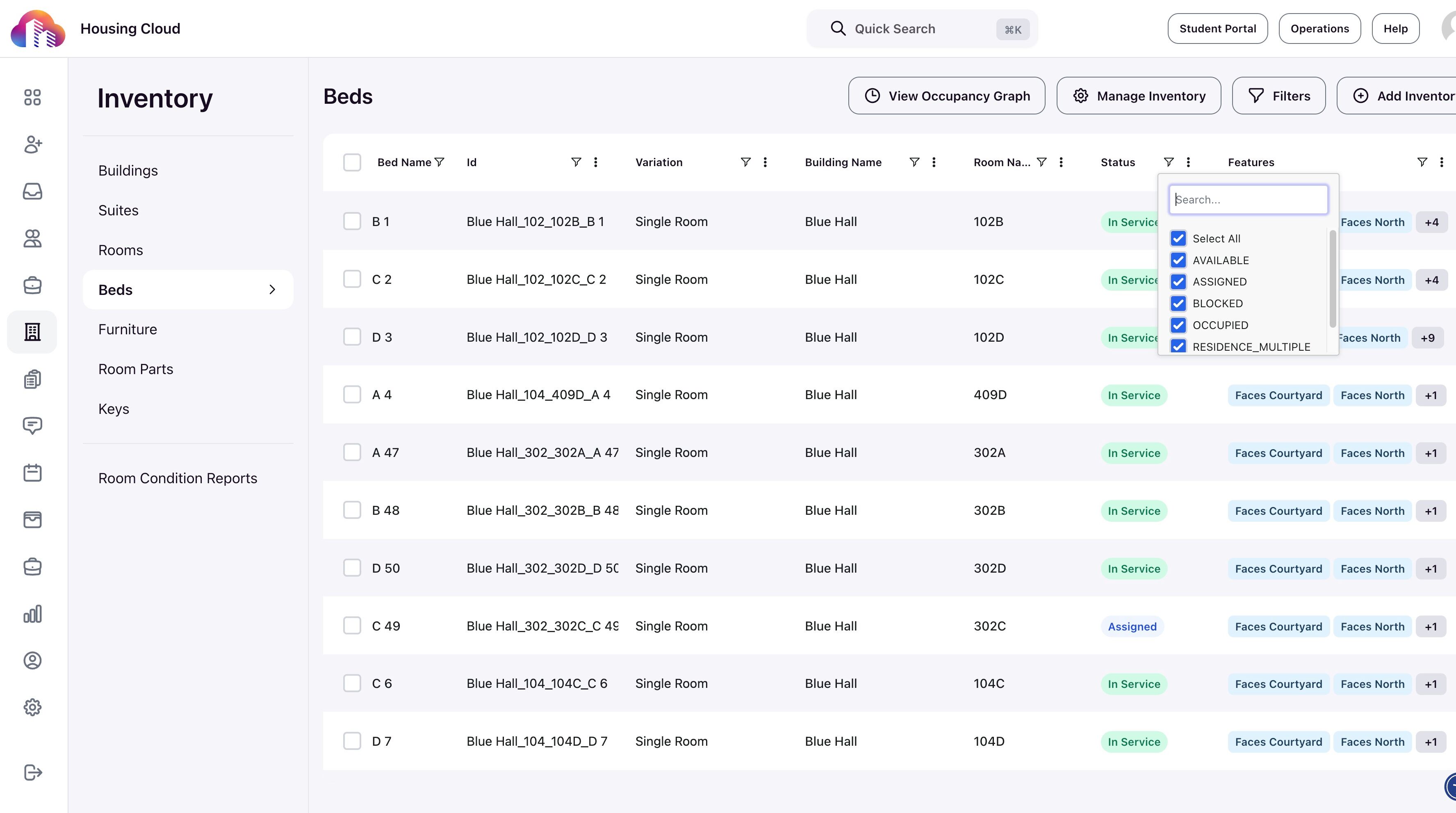This screenshot has width=1456, height=813.
Task: Open the bar chart reports icon
Action: click(x=32, y=613)
